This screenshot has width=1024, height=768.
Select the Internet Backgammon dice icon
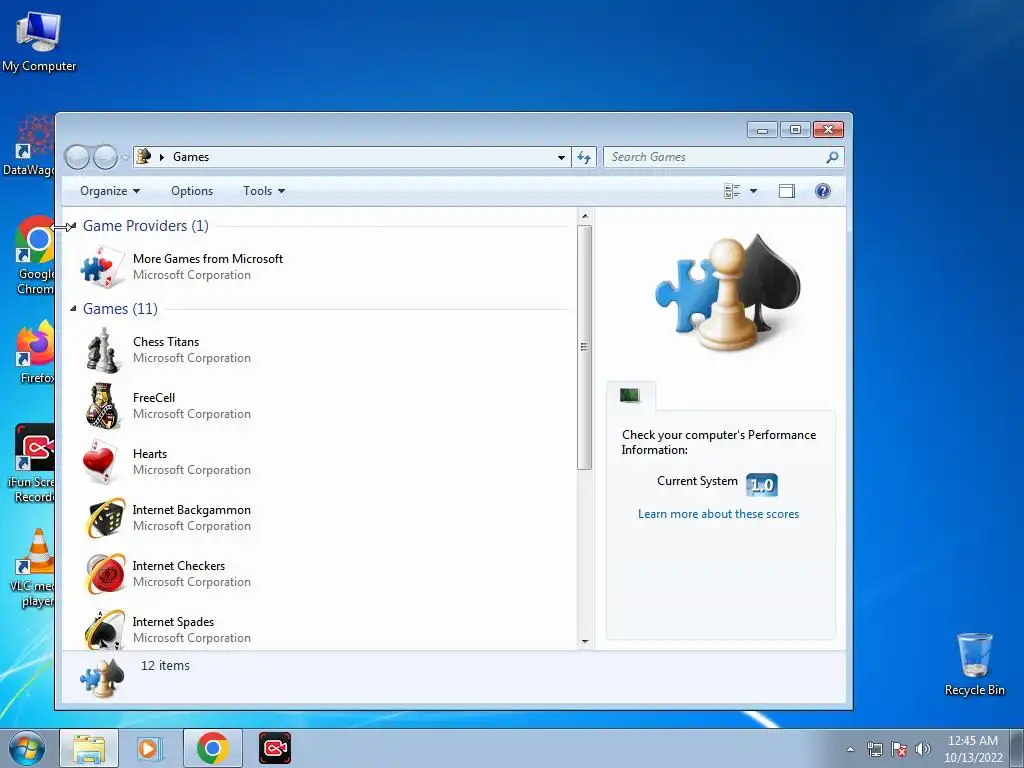[105, 518]
